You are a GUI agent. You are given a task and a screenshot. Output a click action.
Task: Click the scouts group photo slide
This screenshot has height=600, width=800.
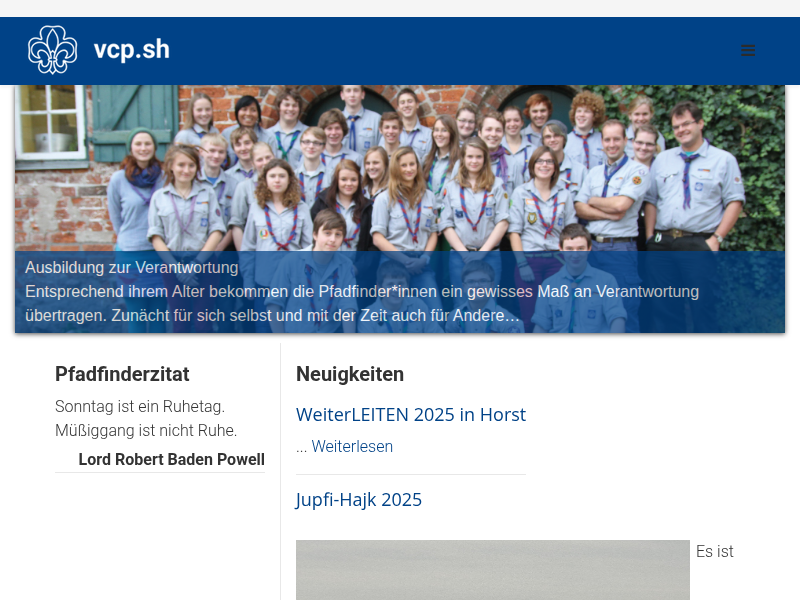point(400,170)
